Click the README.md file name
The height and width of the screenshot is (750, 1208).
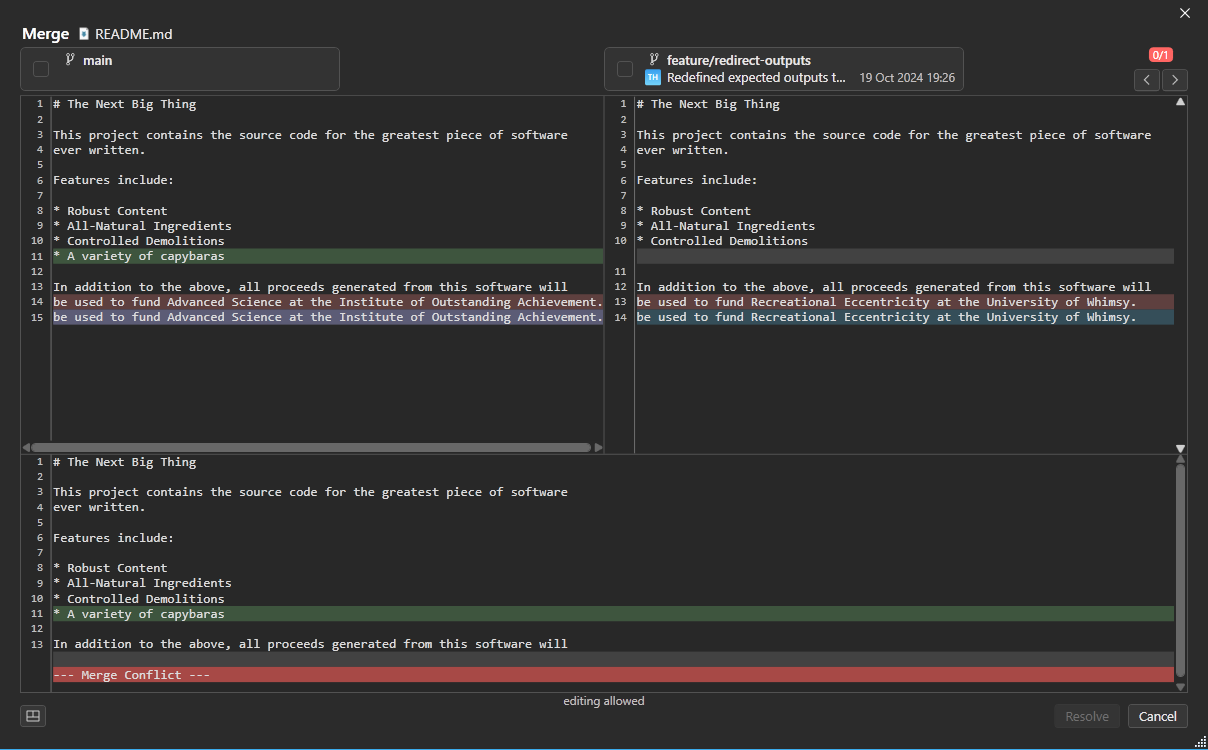click(x=134, y=34)
